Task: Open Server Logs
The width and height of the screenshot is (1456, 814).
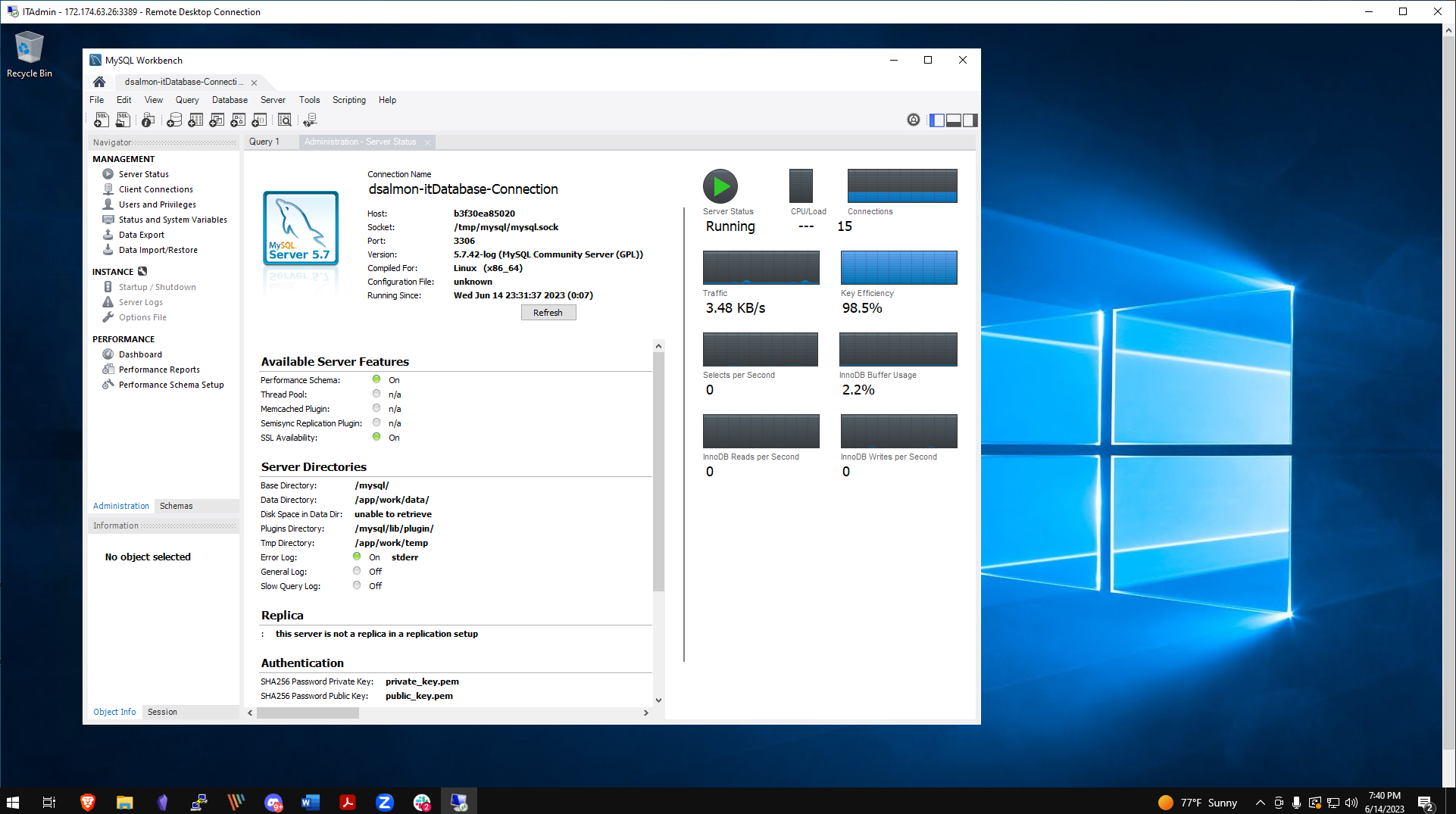Action: tap(140, 302)
